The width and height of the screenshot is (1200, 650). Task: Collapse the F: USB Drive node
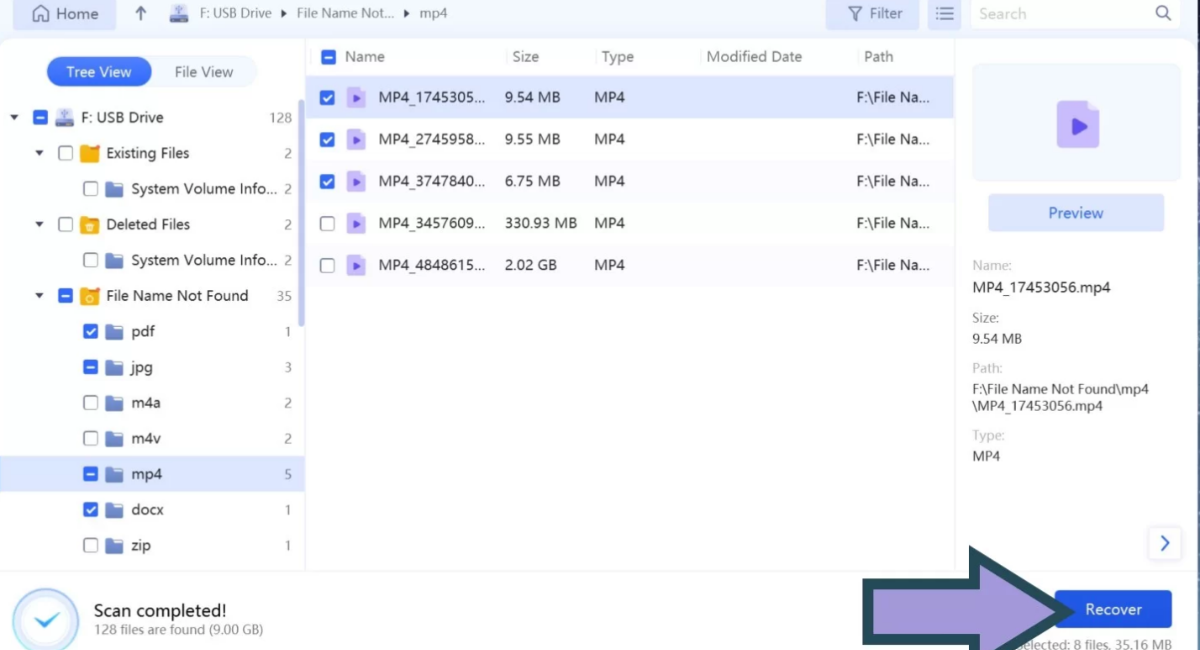14,118
